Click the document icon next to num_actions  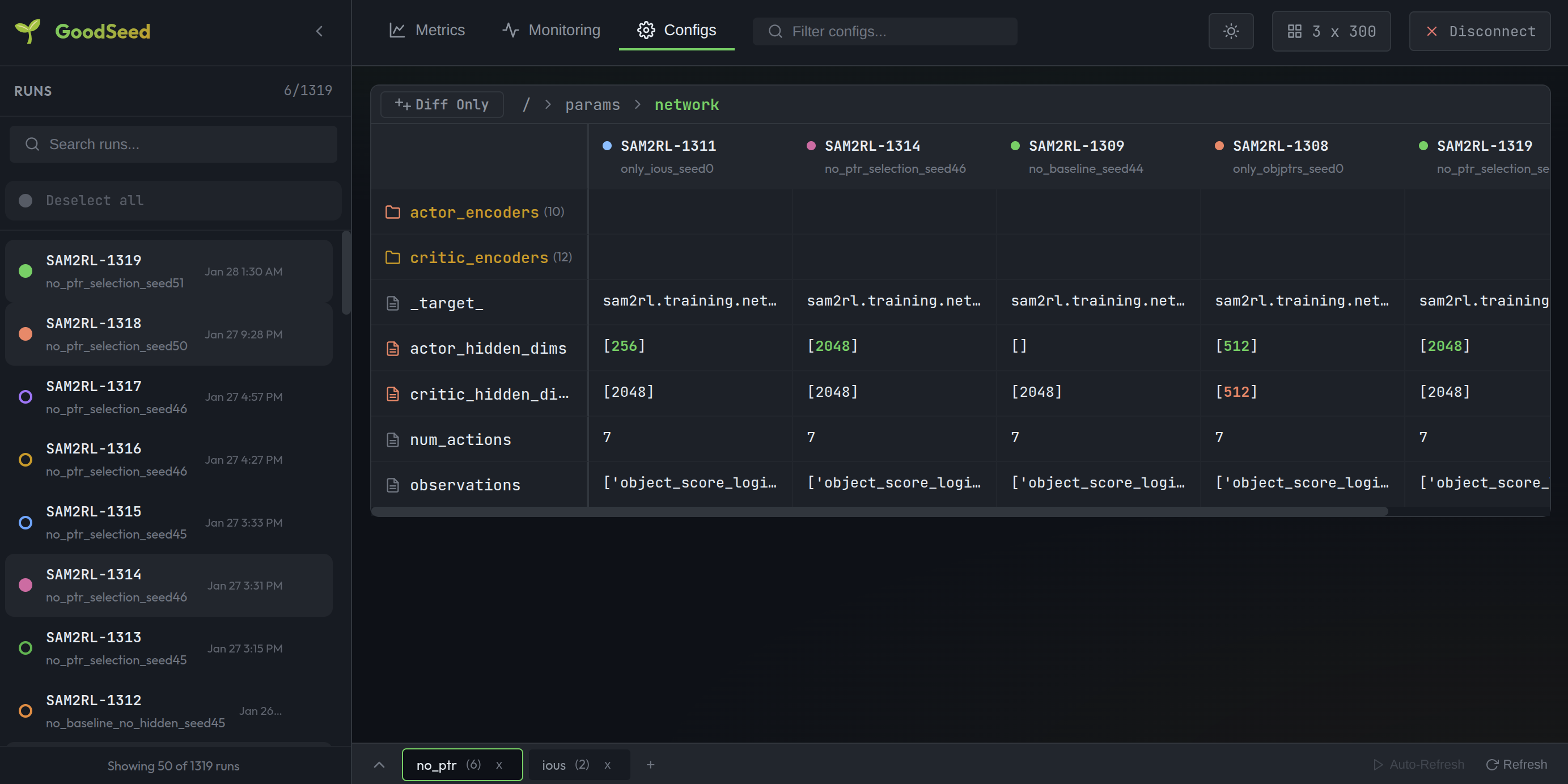(393, 439)
